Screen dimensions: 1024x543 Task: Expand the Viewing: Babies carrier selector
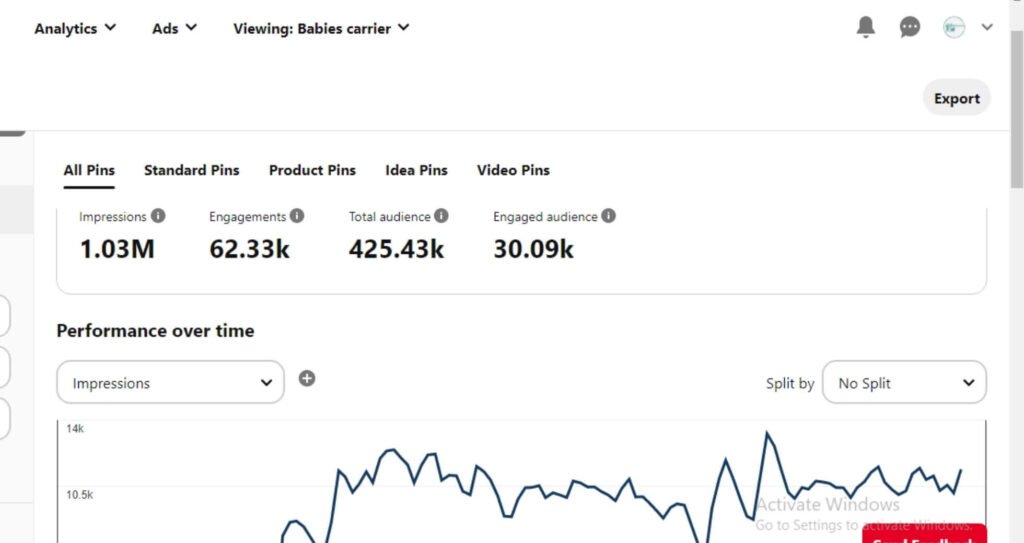(x=321, y=28)
